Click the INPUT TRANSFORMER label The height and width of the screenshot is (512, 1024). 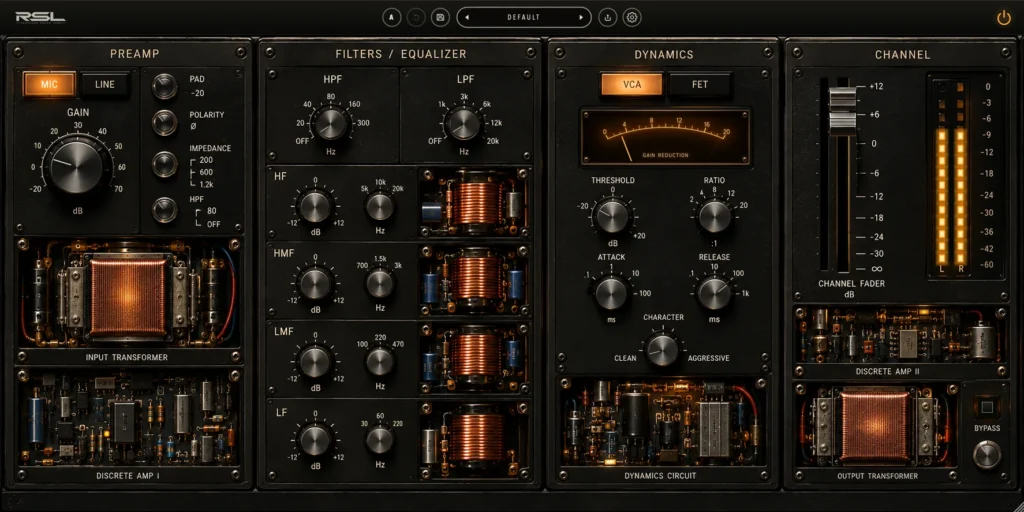[x=127, y=358]
